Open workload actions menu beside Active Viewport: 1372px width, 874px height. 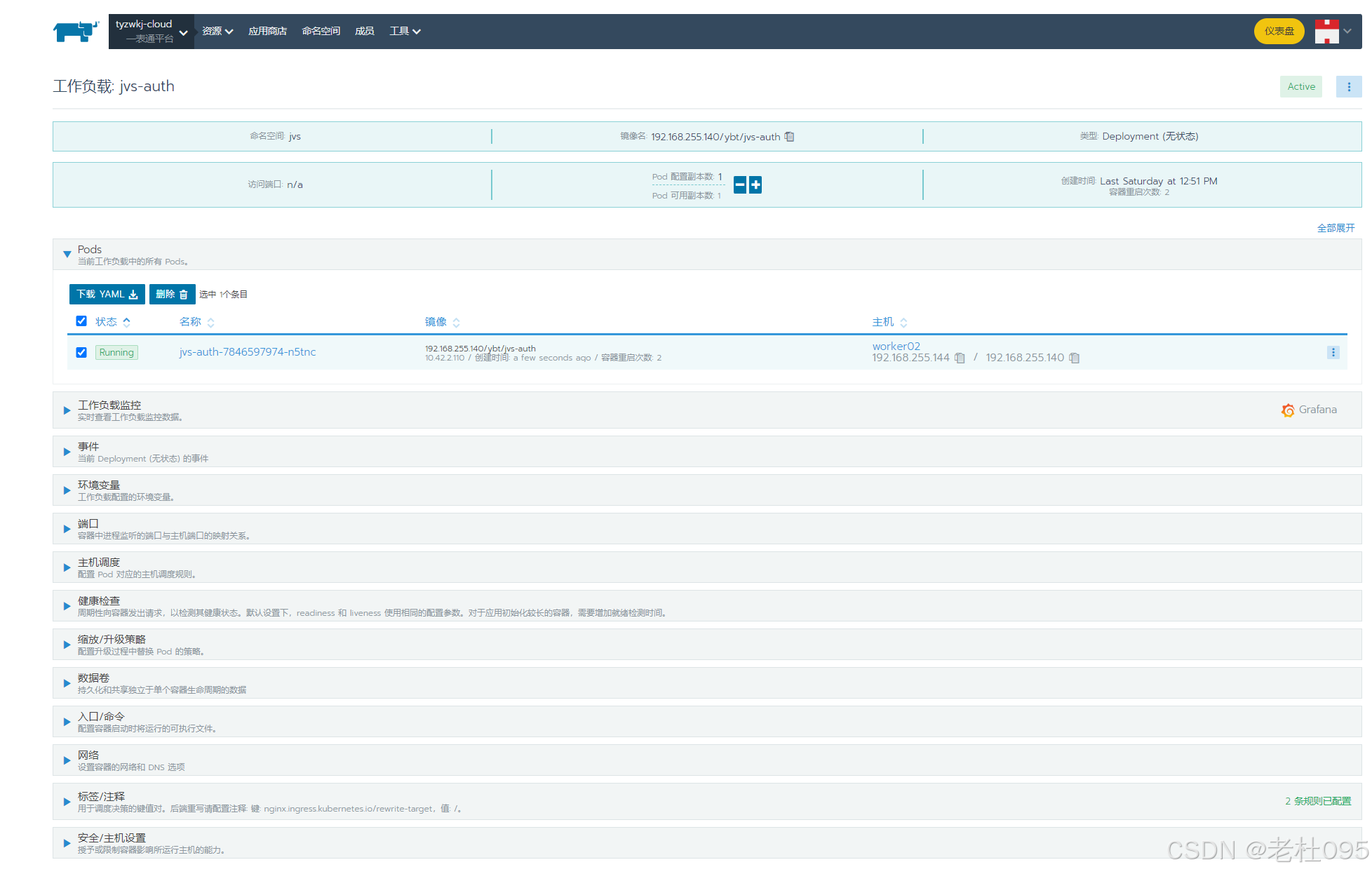pyautogui.click(x=1348, y=87)
